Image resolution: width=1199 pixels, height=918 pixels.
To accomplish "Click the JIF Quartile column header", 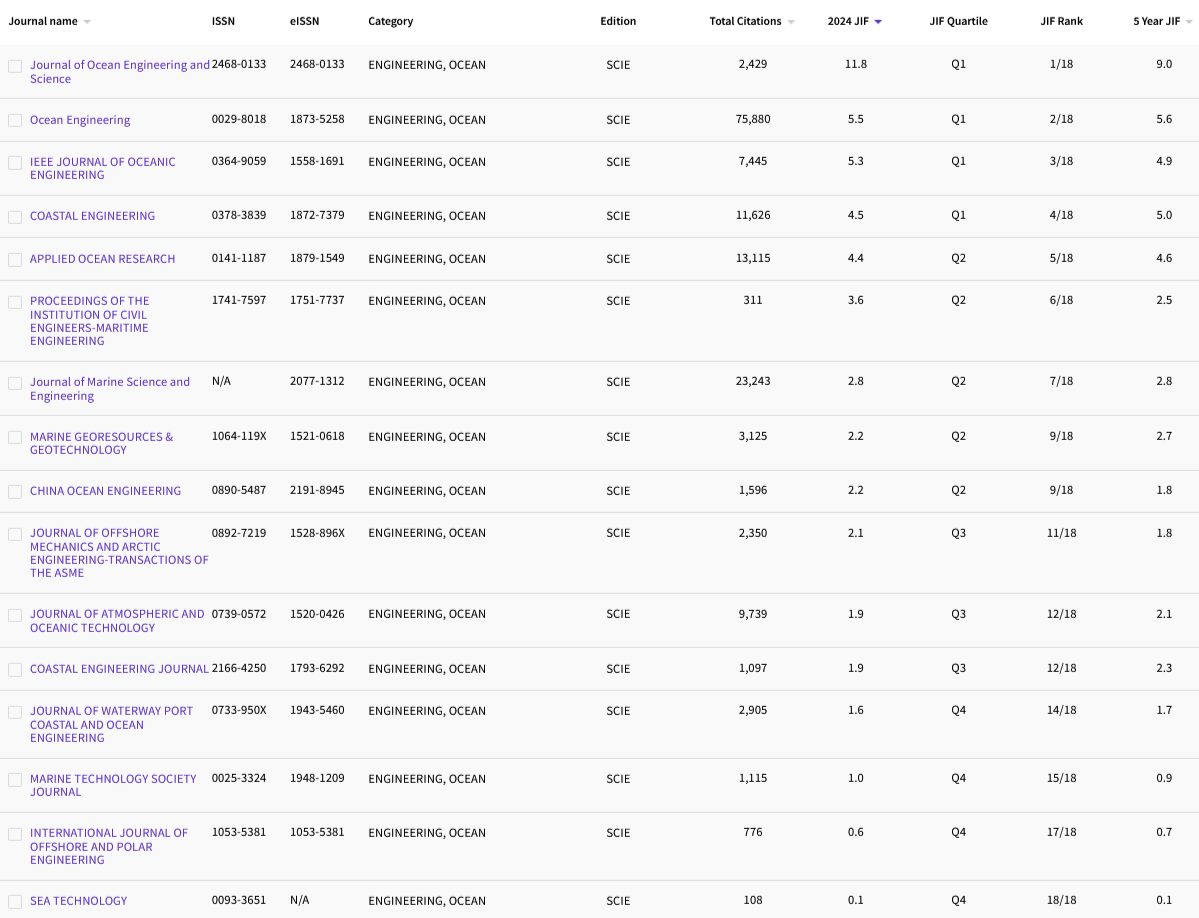I will pyautogui.click(x=958, y=21).
